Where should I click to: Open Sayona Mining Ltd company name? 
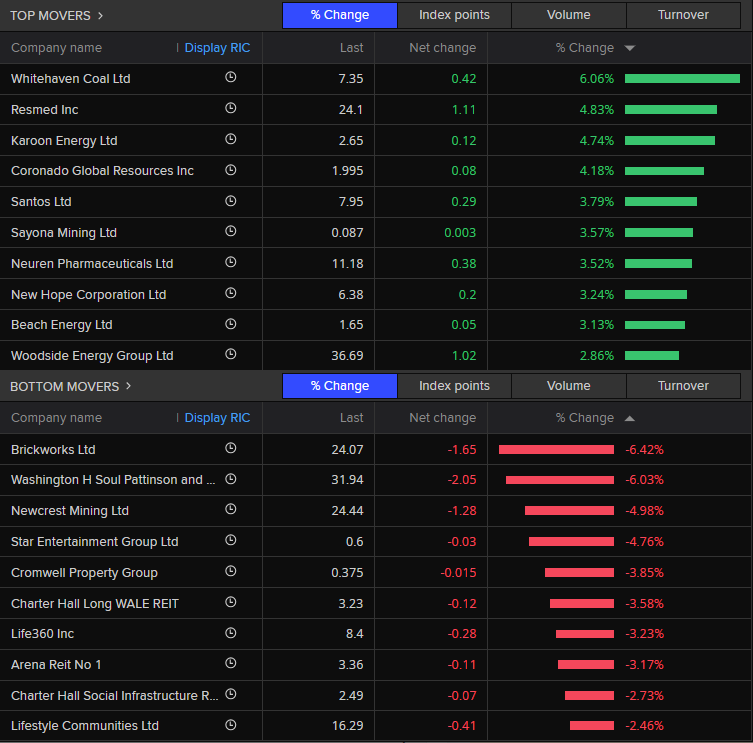click(63, 233)
